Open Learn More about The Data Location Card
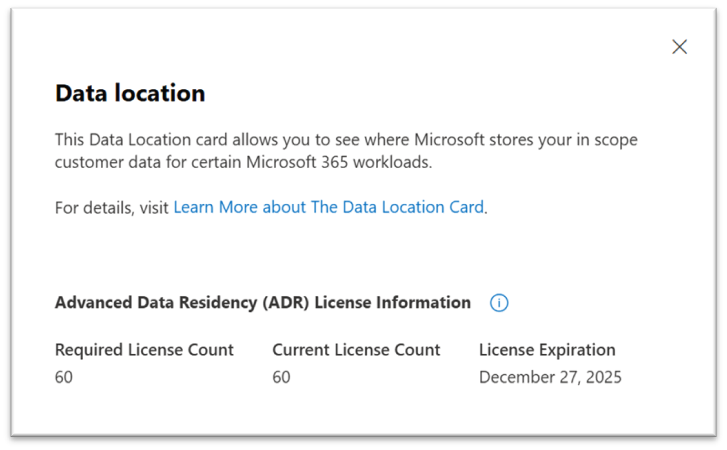Image resolution: width=727 pixels, height=450 pixels. tap(328, 207)
